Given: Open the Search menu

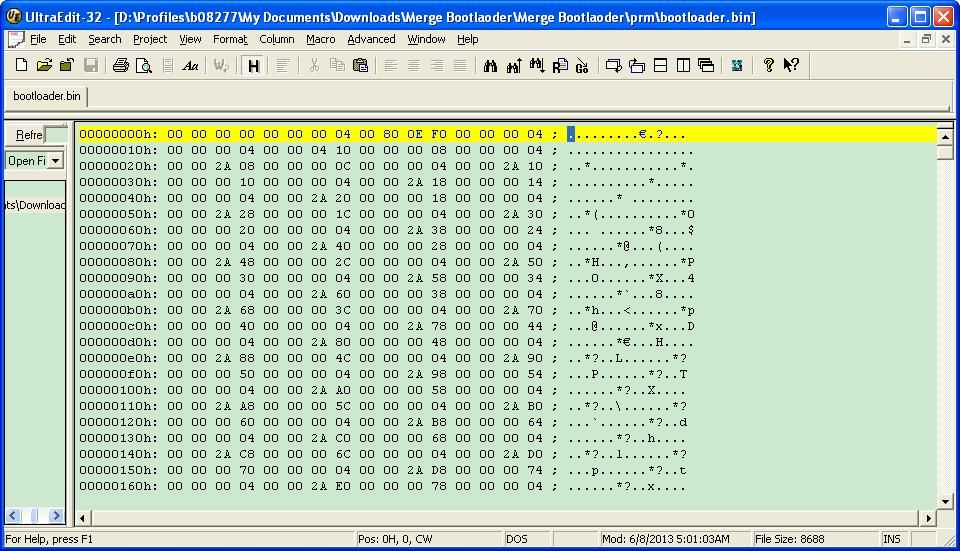Looking at the screenshot, I should (105, 39).
